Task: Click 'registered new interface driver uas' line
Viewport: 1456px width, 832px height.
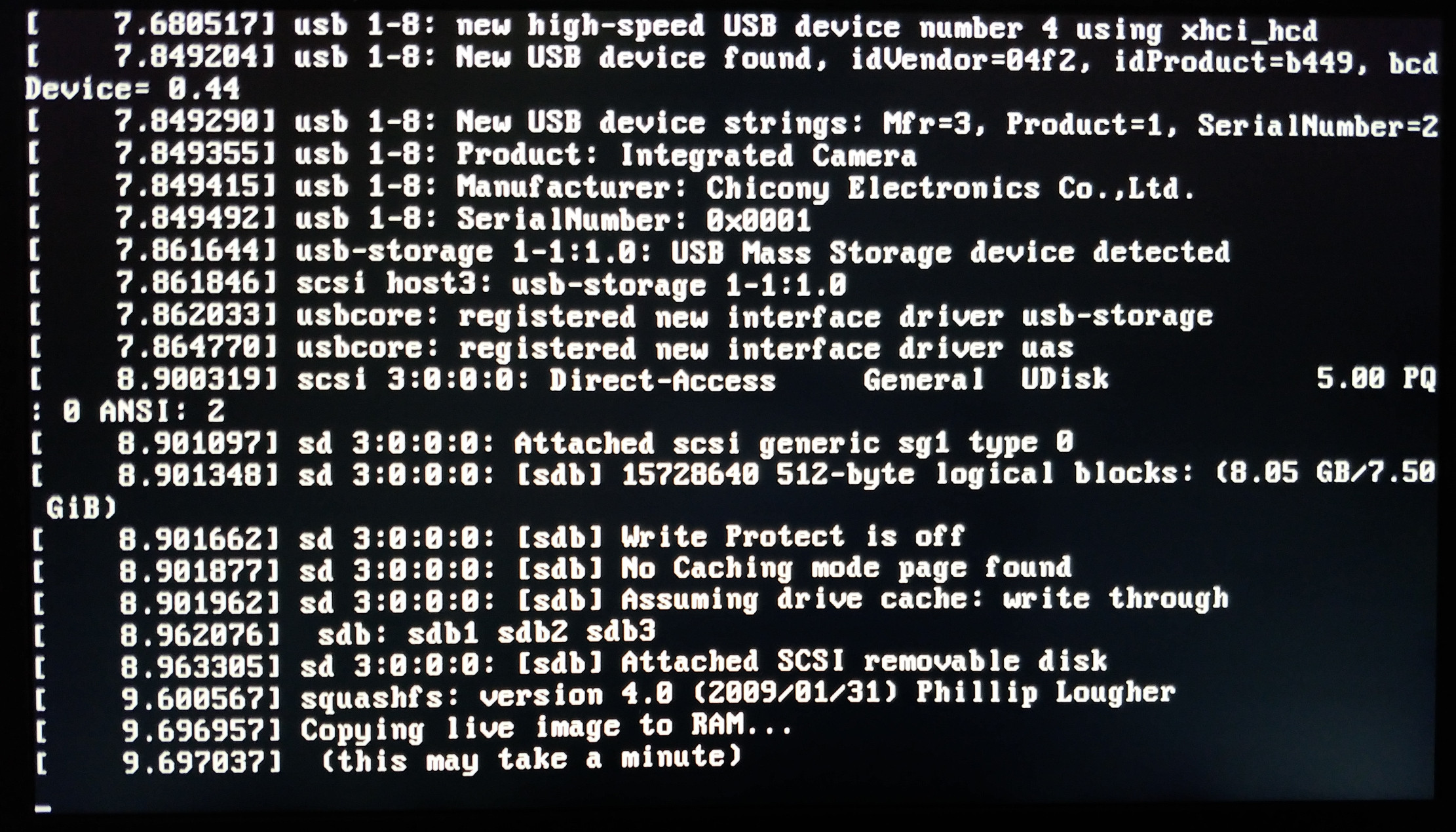Action: (x=551, y=348)
